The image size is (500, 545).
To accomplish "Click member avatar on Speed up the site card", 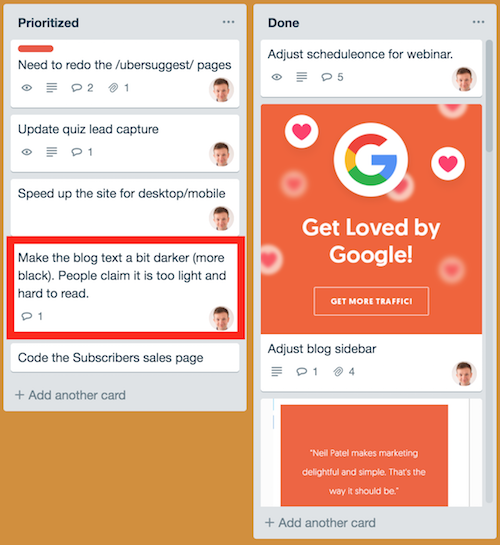I will tap(221, 218).
